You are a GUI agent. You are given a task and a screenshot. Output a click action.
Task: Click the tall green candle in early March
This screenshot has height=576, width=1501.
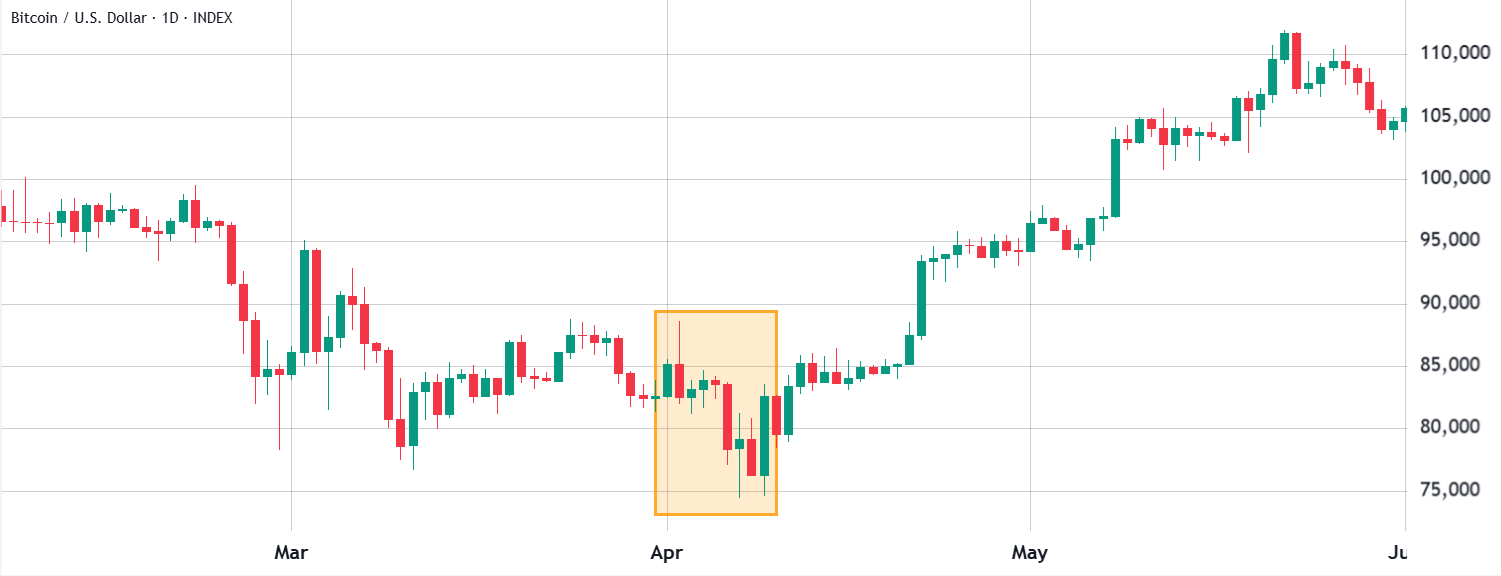pos(304,300)
